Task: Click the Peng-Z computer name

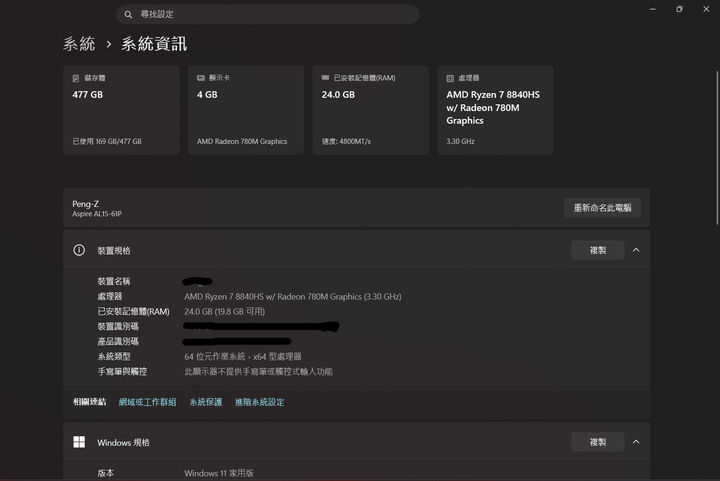Action: click(x=85, y=204)
